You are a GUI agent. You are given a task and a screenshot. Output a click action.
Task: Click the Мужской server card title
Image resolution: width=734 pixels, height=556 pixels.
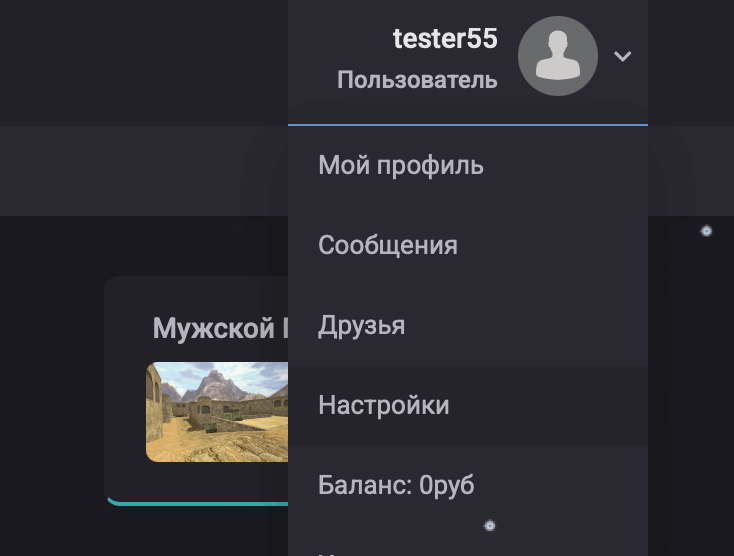click(220, 328)
